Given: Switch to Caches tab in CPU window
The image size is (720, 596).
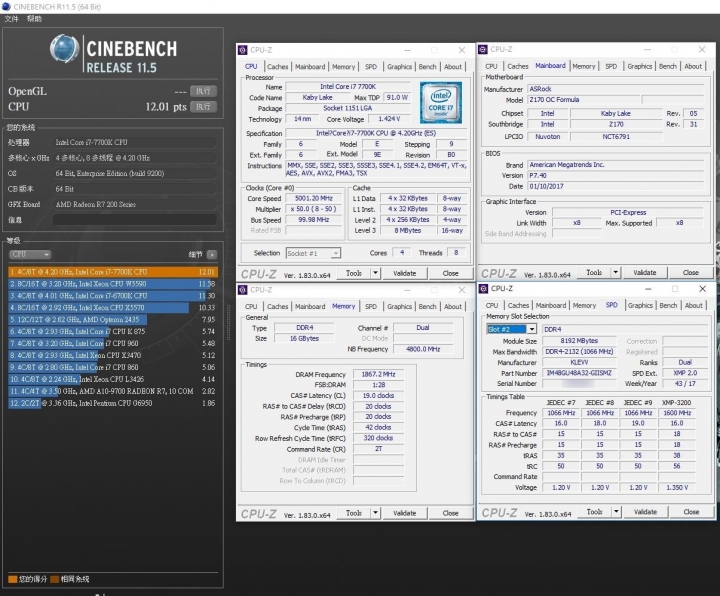Looking at the screenshot, I should click(x=277, y=67).
